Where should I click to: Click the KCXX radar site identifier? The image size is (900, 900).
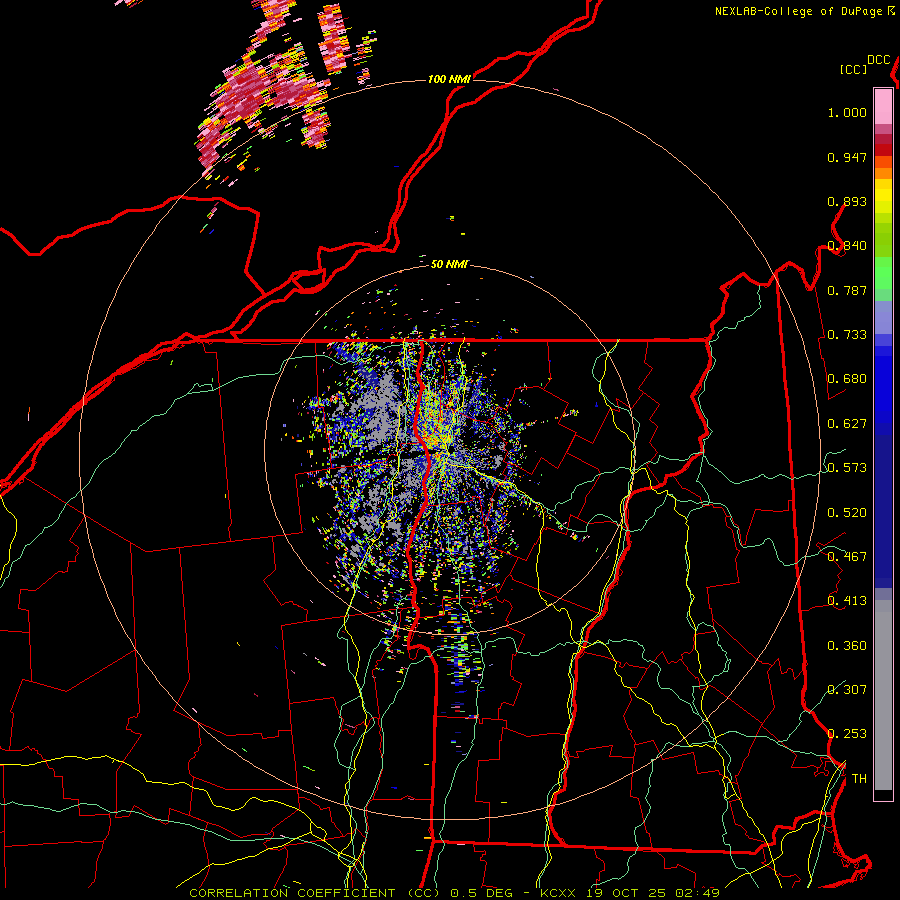tap(557, 893)
